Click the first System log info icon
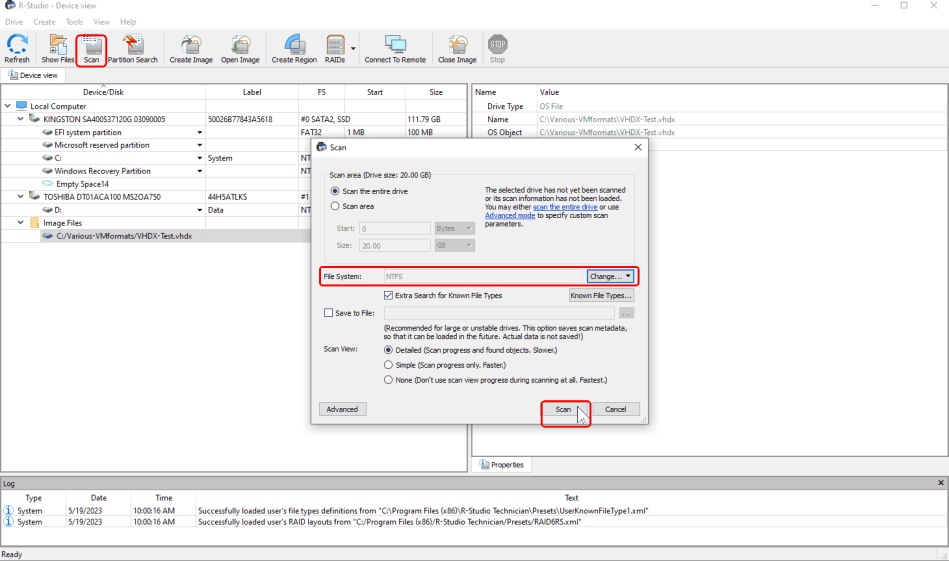The image size is (949, 561). tap(8, 511)
